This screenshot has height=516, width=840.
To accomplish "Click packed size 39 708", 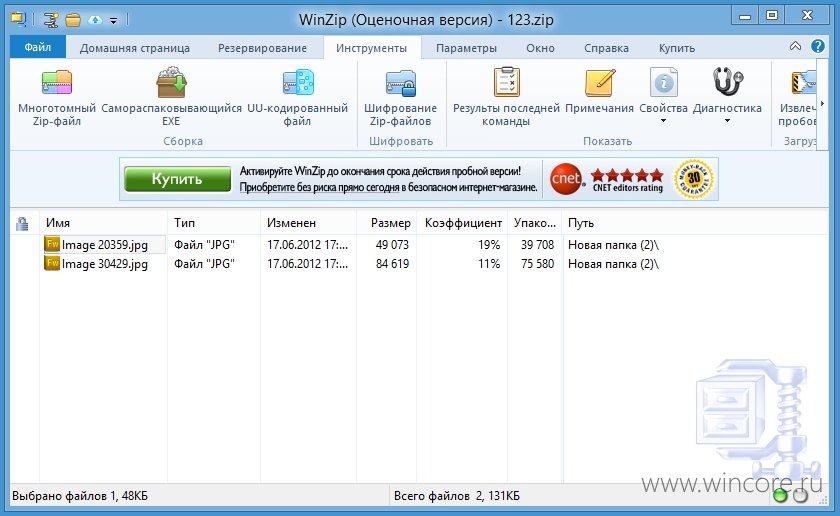I will coord(537,245).
